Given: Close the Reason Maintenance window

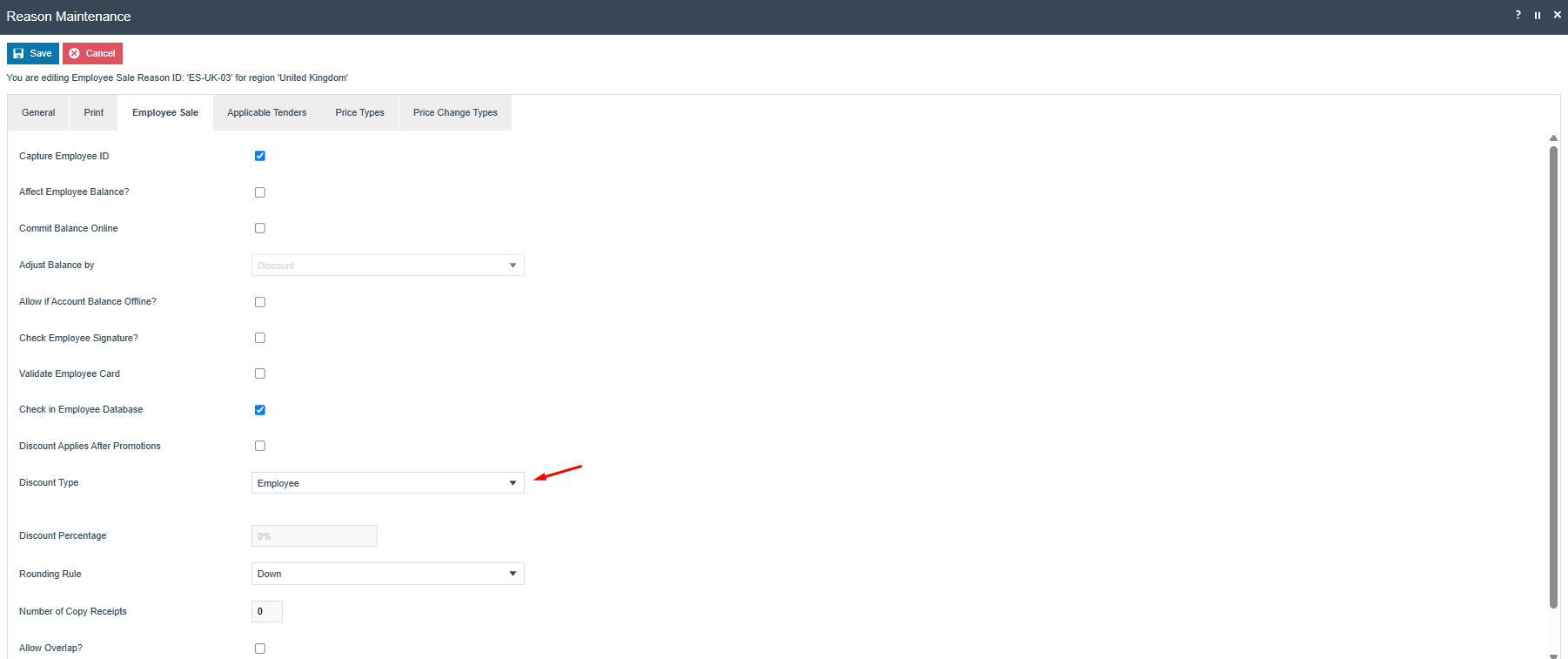Looking at the screenshot, I should (1558, 15).
